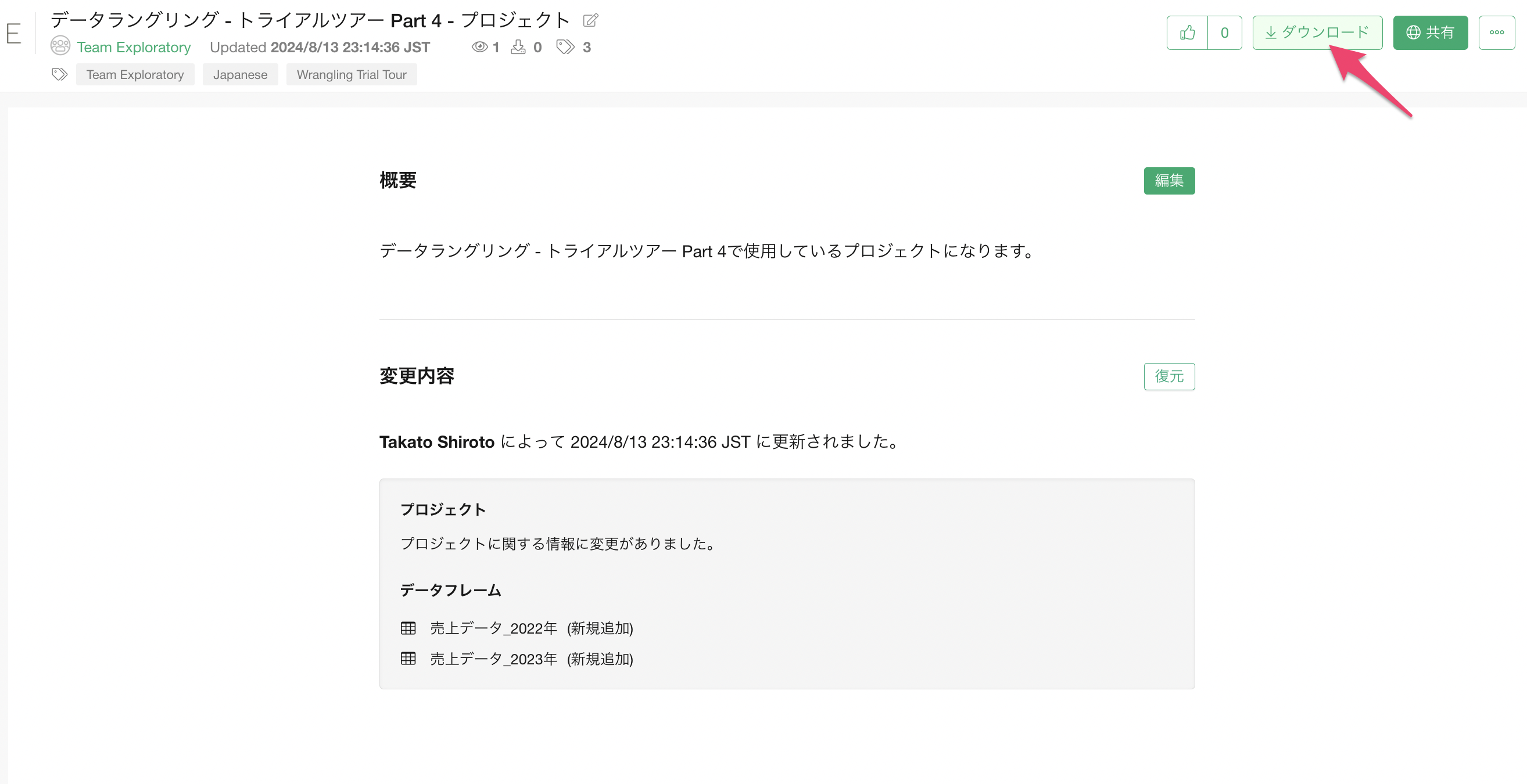1527x784 pixels.
Task: Click the eye views count icon
Action: click(479, 47)
